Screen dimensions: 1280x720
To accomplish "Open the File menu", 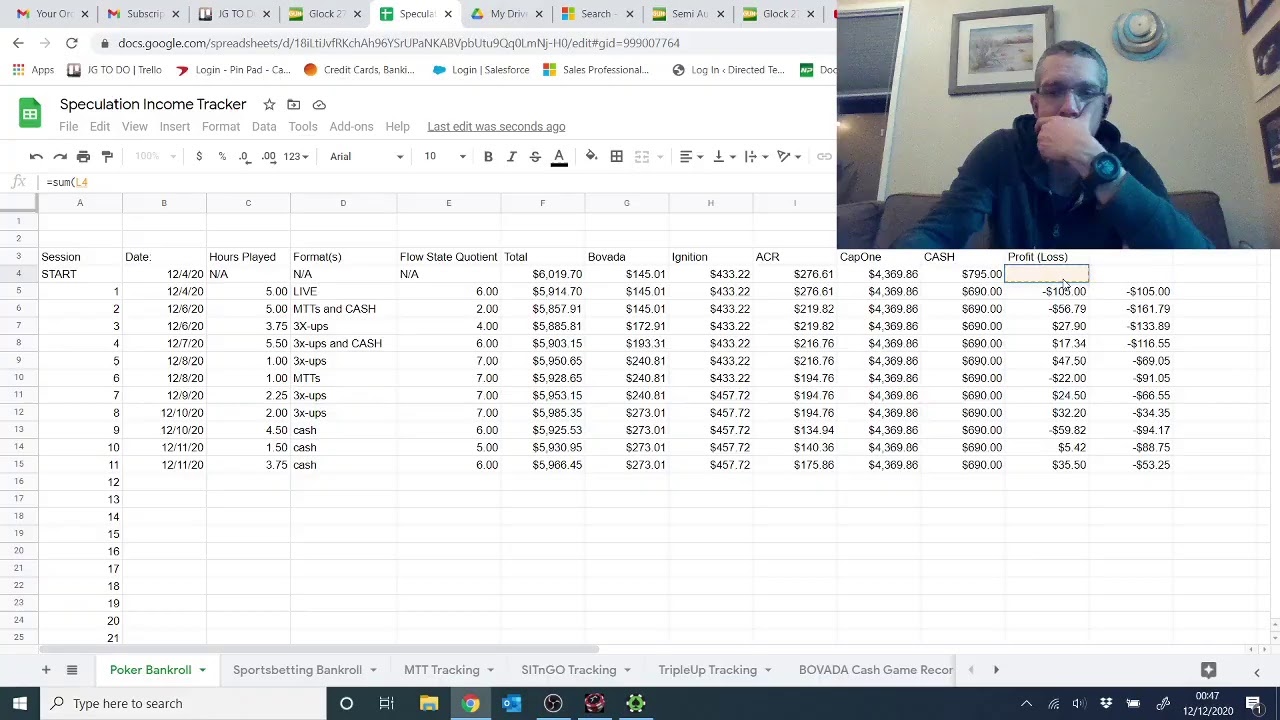I will pos(68,127).
